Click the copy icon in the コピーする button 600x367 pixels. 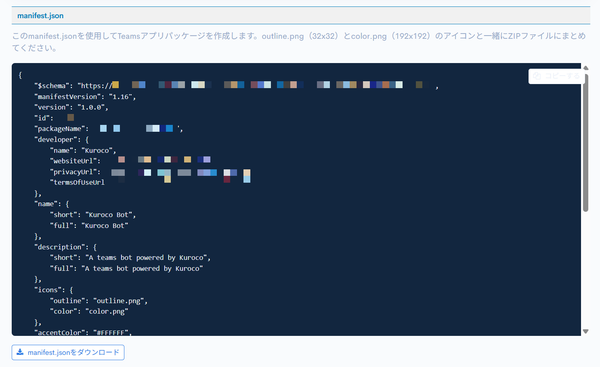[537, 76]
